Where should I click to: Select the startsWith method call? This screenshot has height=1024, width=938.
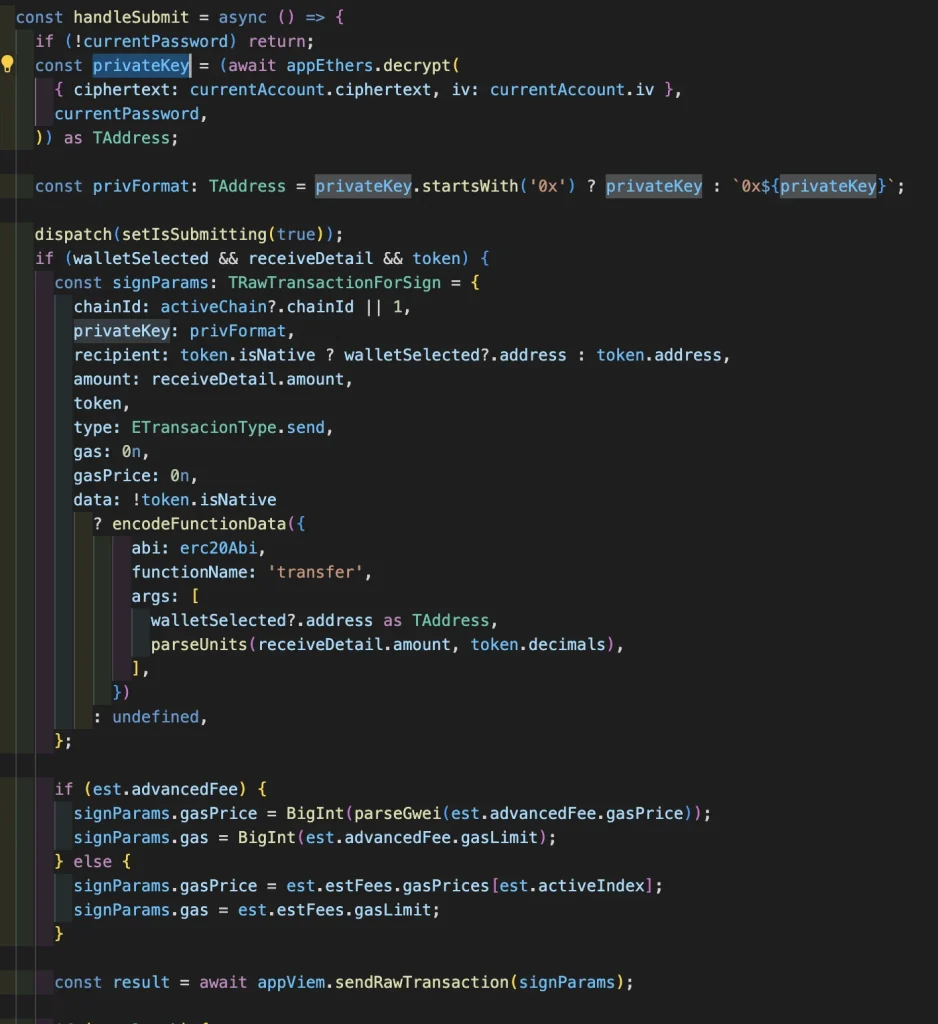coord(465,186)
